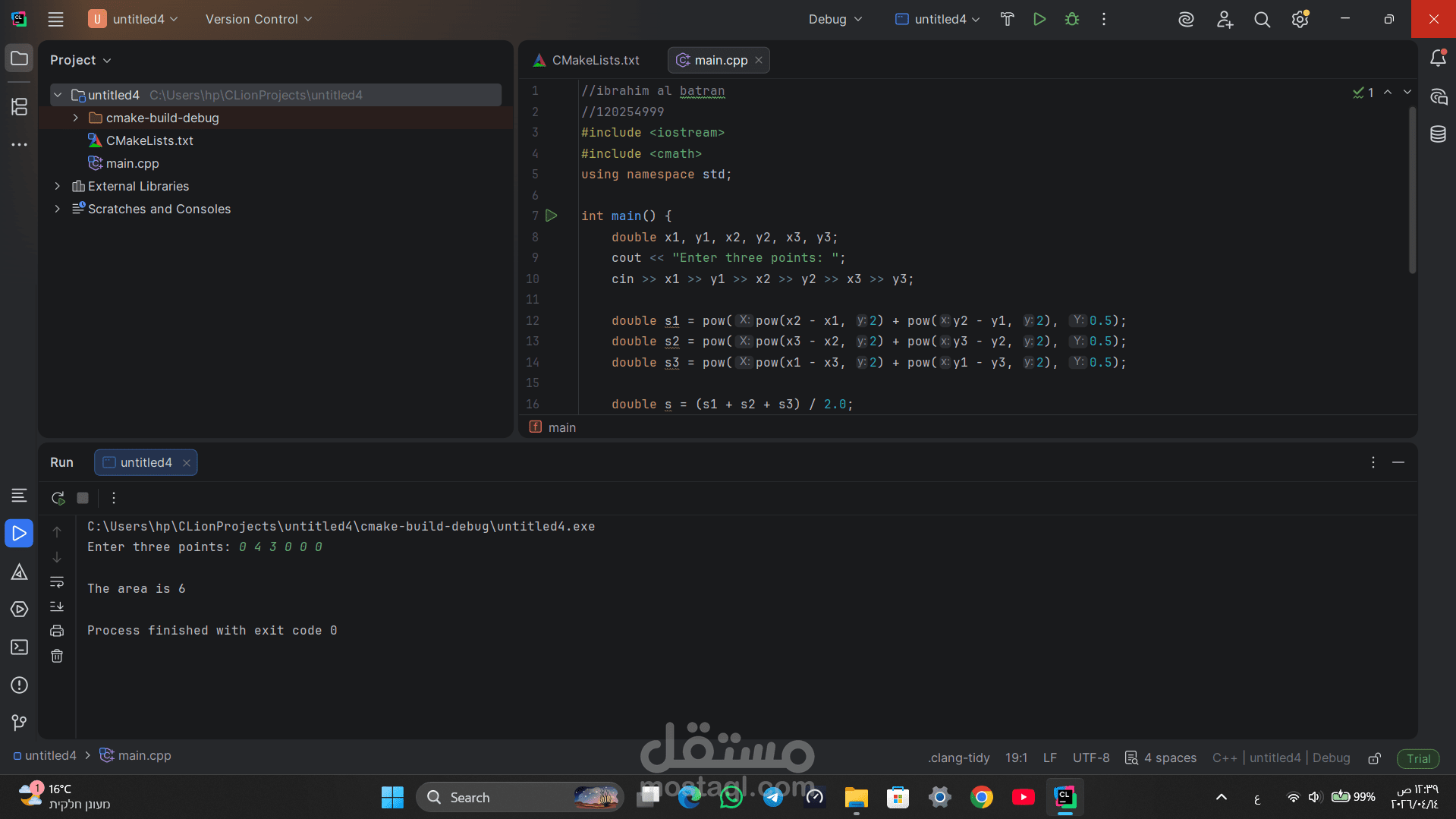
Task: Click the Trial license badge
Action: 1418,758
